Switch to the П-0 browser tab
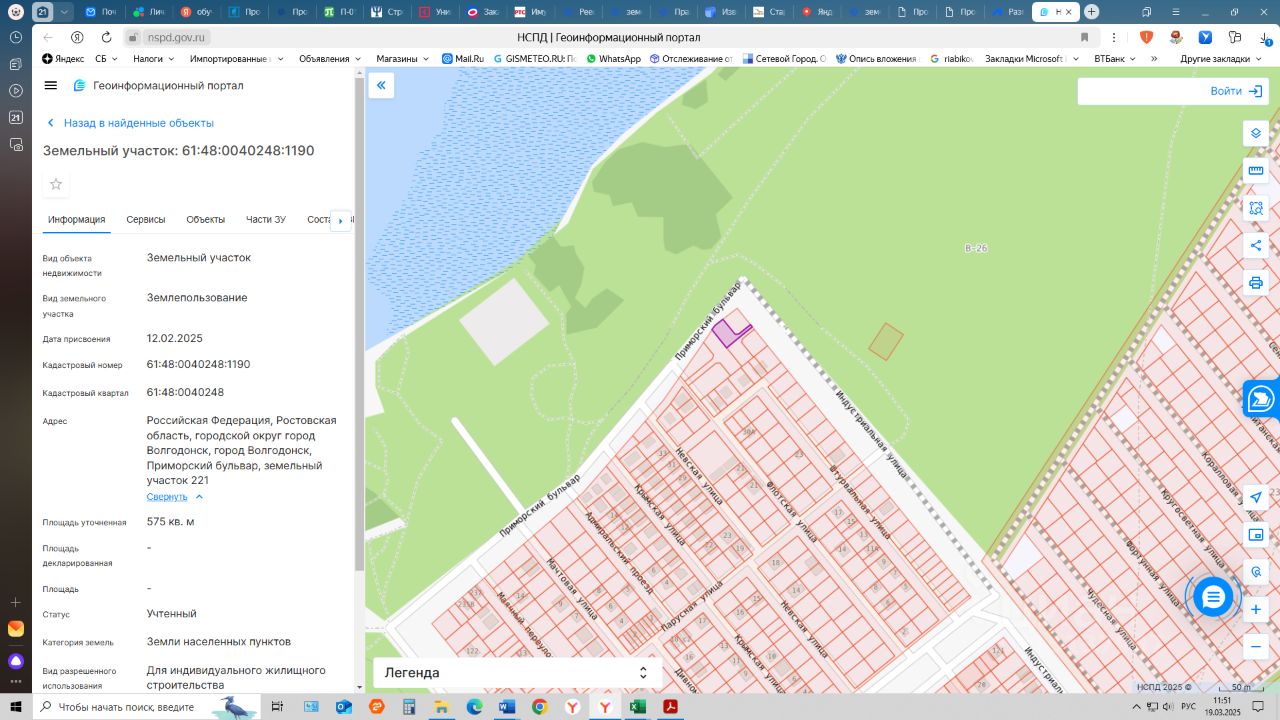Image resolution: width=1280 pixels, height=720 pixels. coord(340,12)
